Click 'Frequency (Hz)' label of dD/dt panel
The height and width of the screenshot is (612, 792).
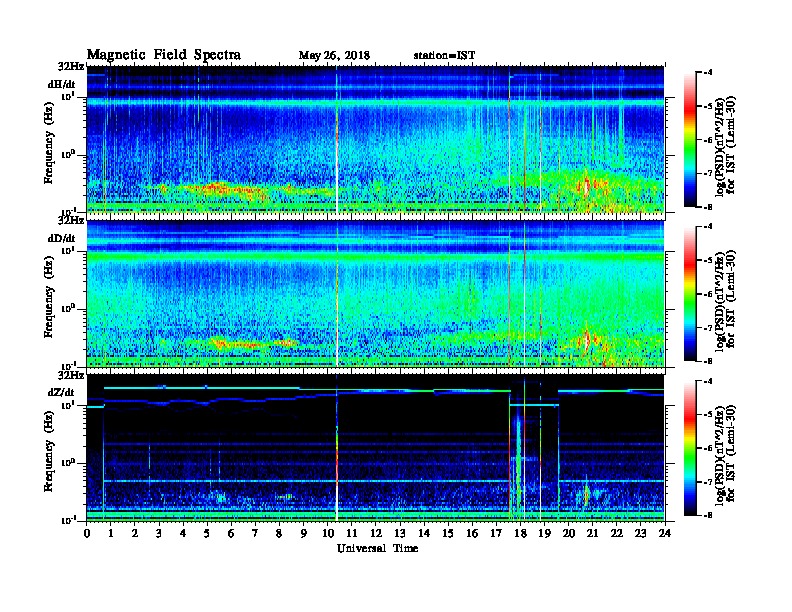tap(49, 298)
